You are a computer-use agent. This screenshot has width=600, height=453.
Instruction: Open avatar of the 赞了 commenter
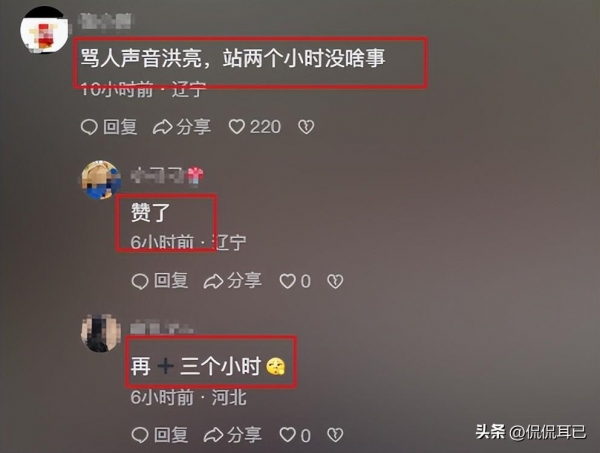(101, 180)
